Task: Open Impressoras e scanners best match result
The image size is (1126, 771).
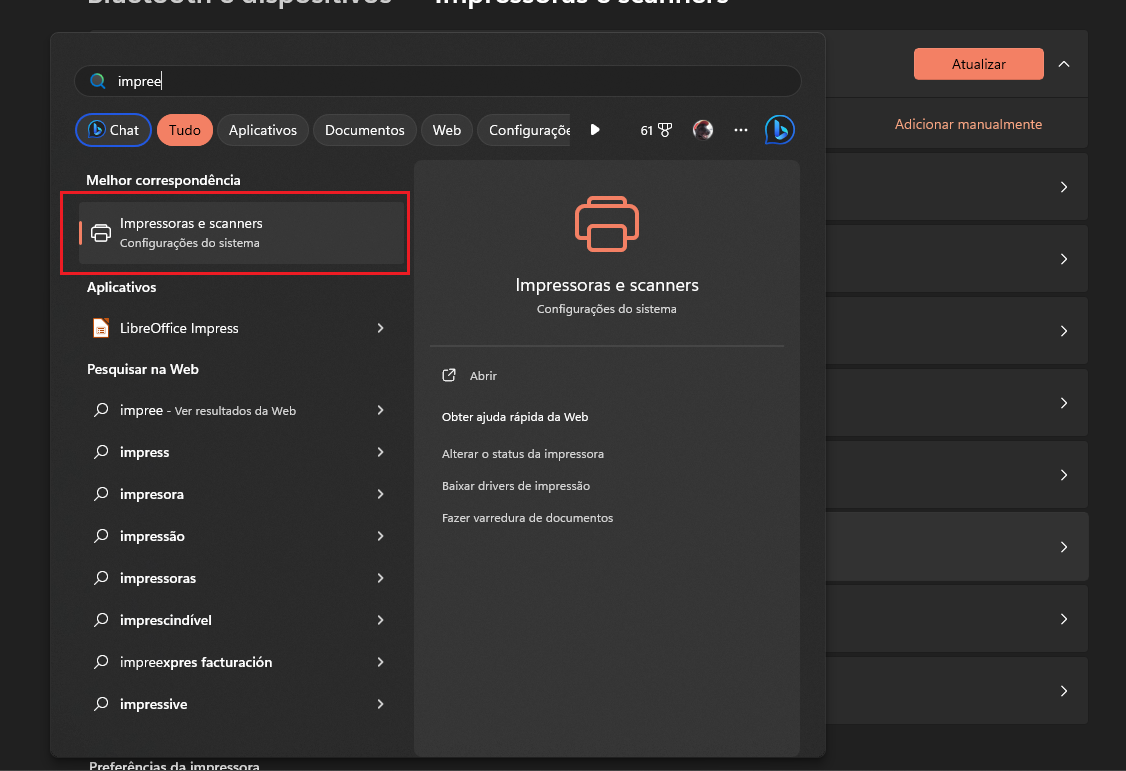Action: tap(240, 233)
